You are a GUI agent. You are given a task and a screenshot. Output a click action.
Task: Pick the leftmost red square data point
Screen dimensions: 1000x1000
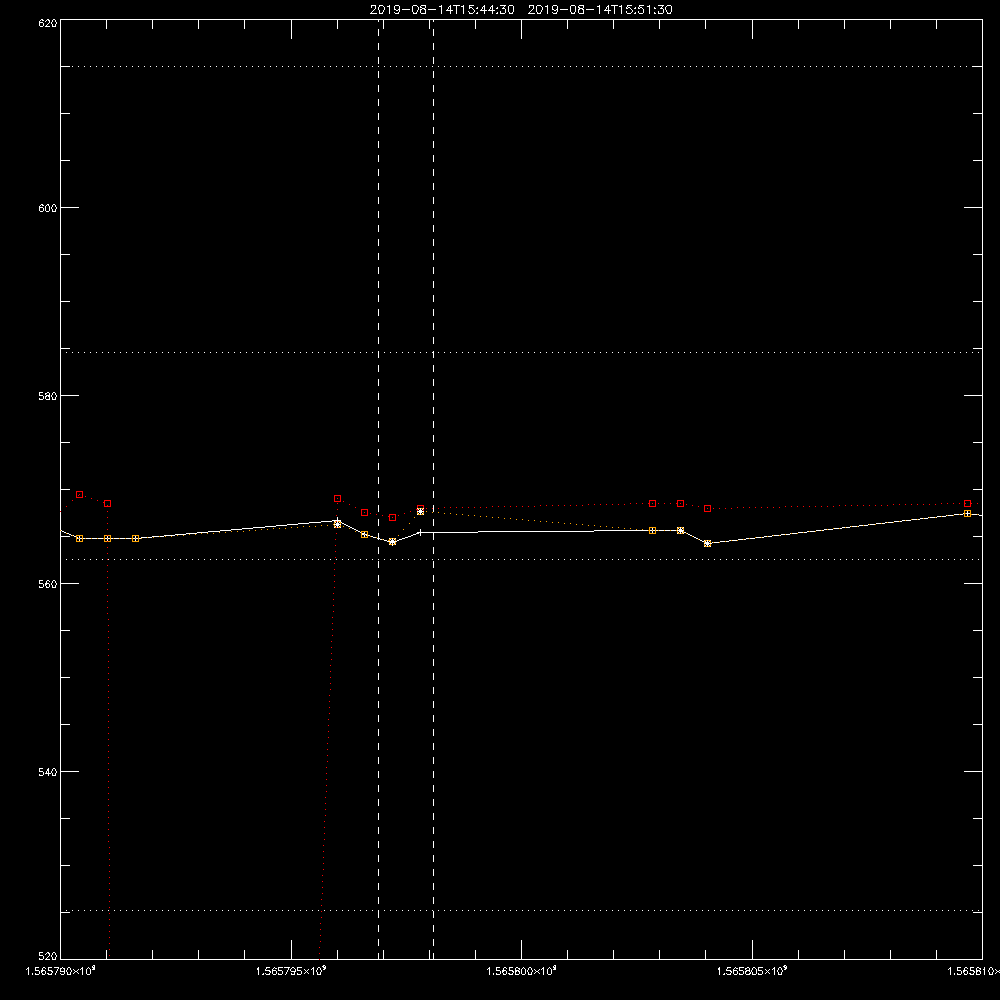point(80,495)
